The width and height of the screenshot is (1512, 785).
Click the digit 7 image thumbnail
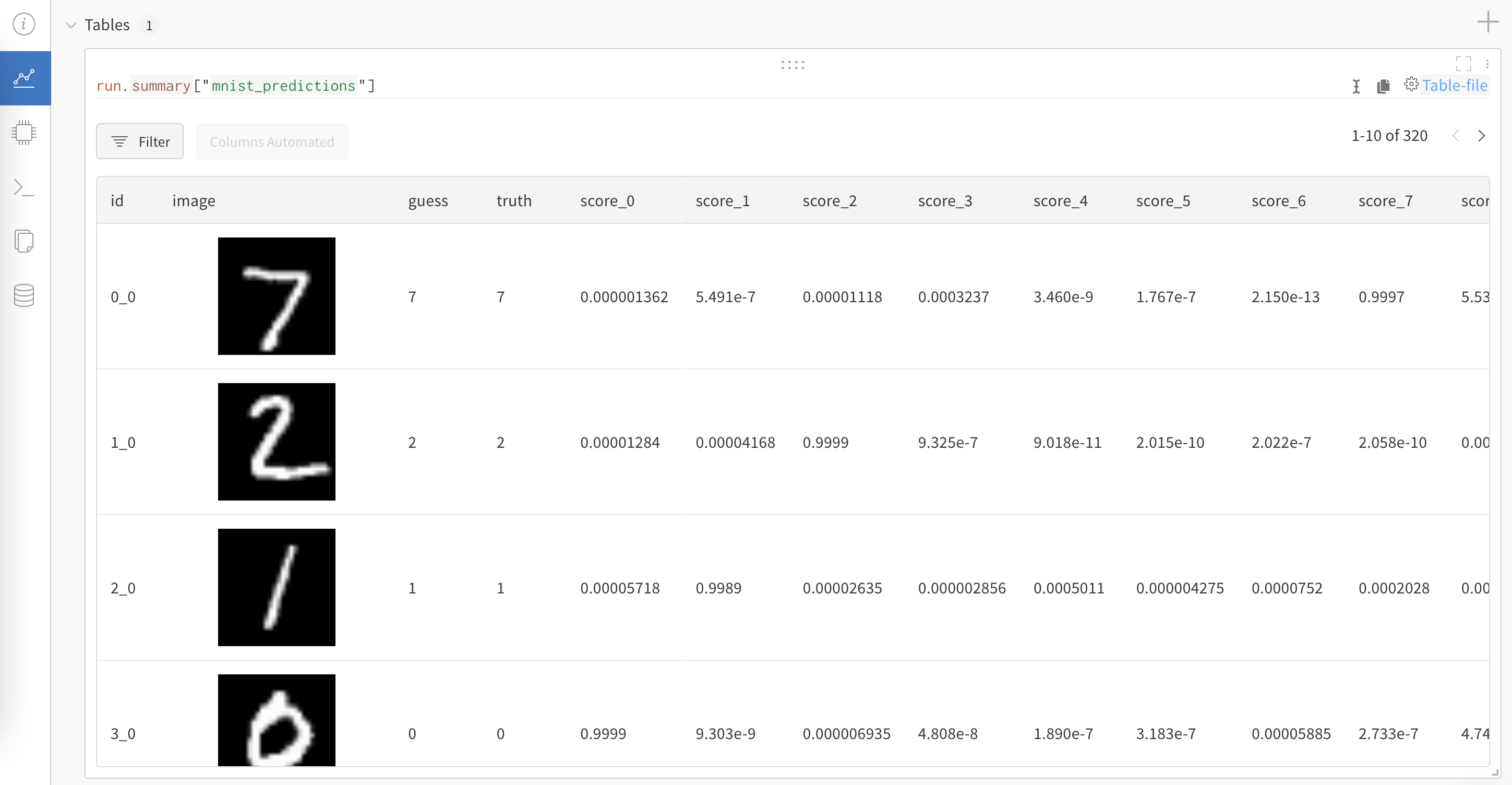[x=277, y=296]
